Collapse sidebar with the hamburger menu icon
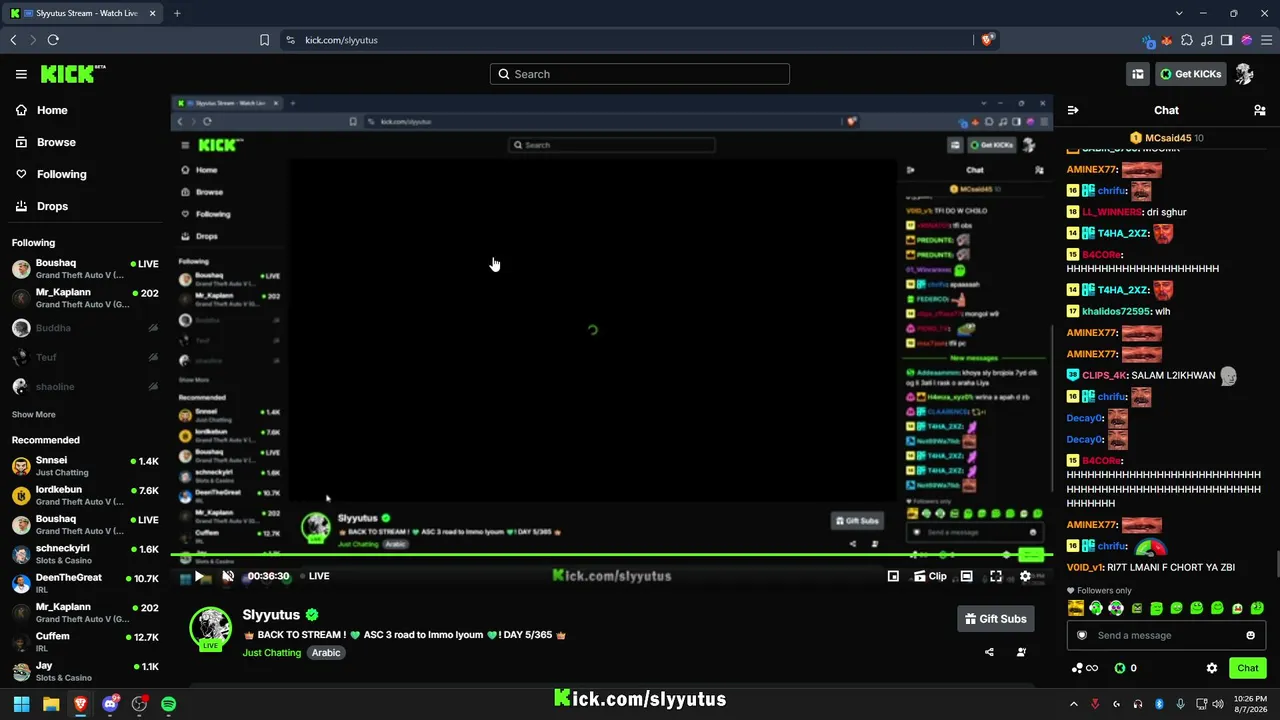The height and width of the screenshot is (720, 1280). coord(21,74)
